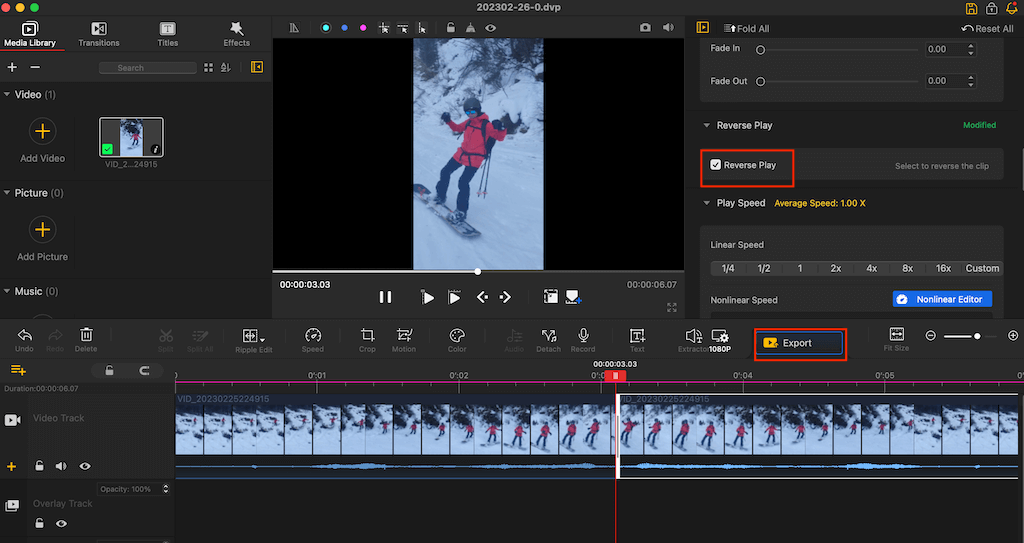Collapse the Reverse Play section
This screenshot has height=543, width=1024.
tap(706, 126)
